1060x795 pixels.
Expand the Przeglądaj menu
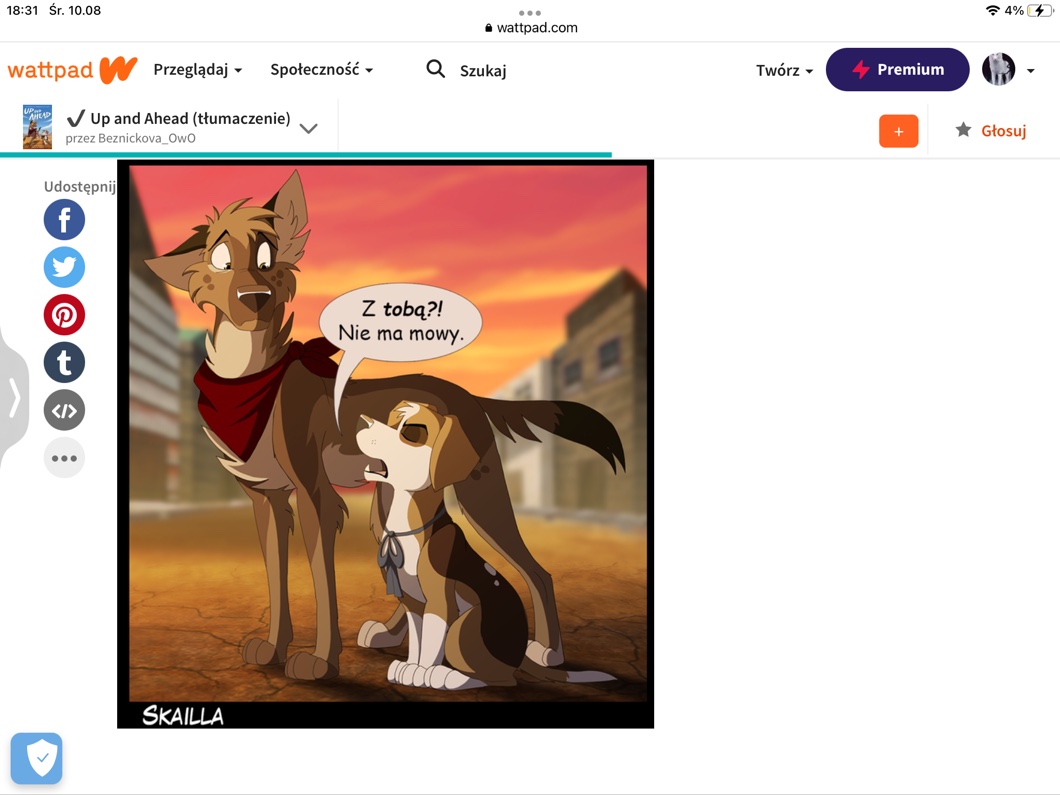pos(197,70)
